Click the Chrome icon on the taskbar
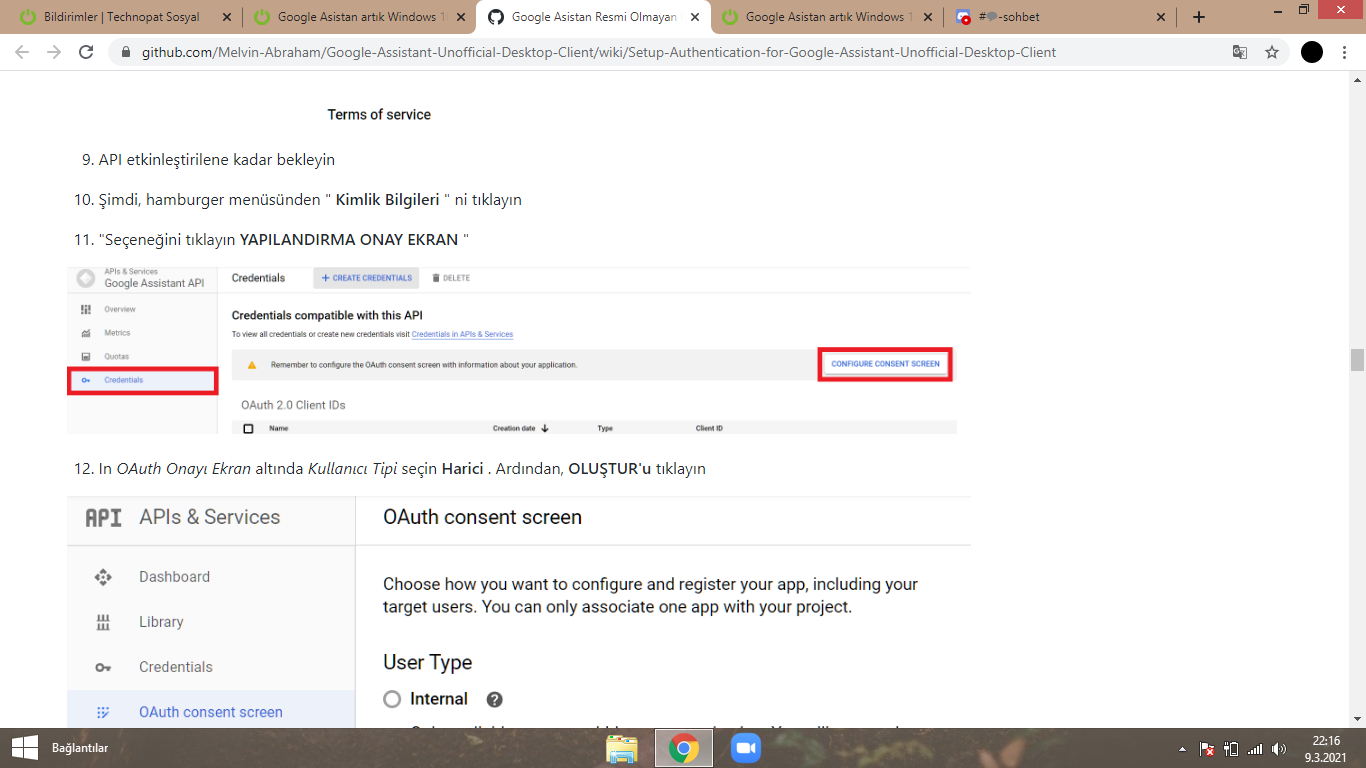The width and height of the screenshot is (1366, 768). pos(684,748)
